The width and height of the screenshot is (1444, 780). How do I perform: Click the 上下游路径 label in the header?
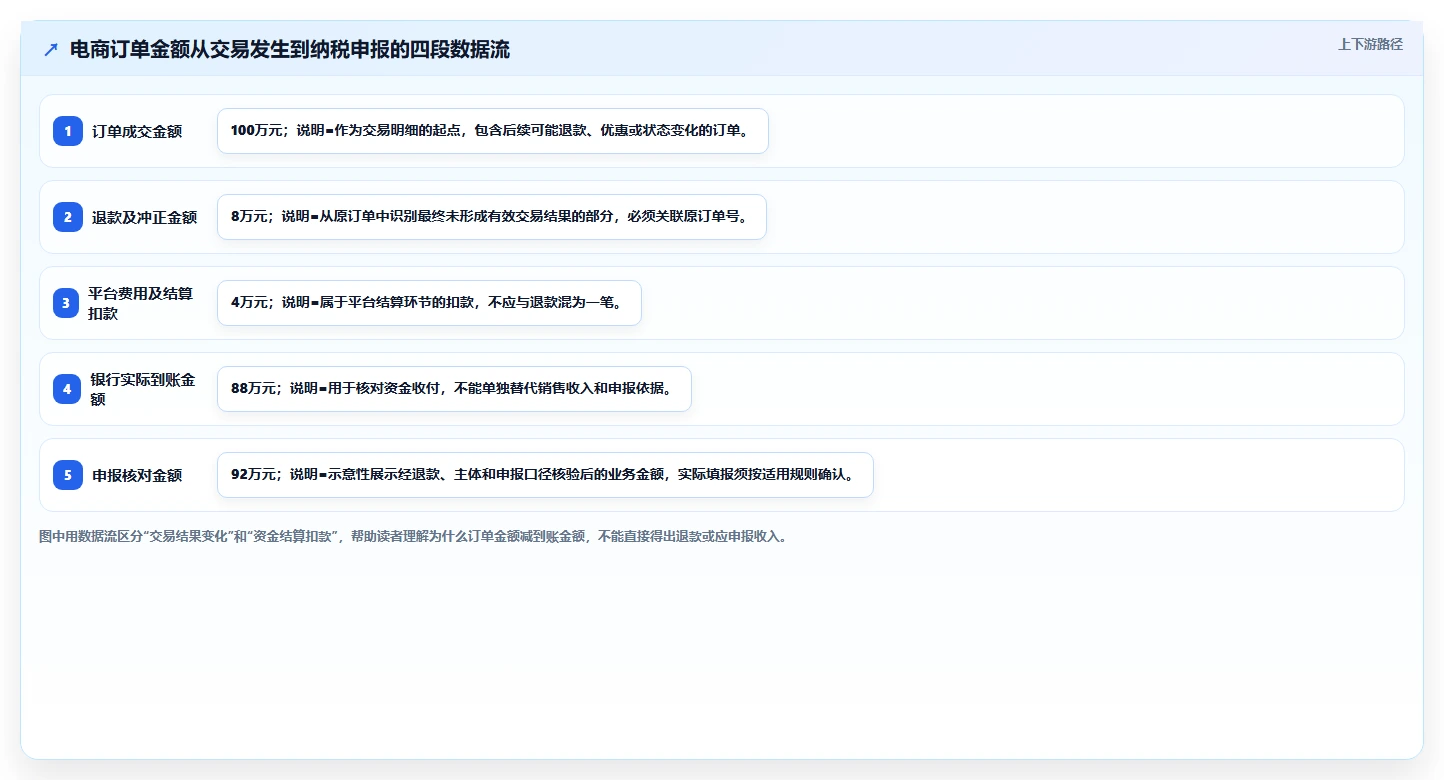(x=1370, y=44)
